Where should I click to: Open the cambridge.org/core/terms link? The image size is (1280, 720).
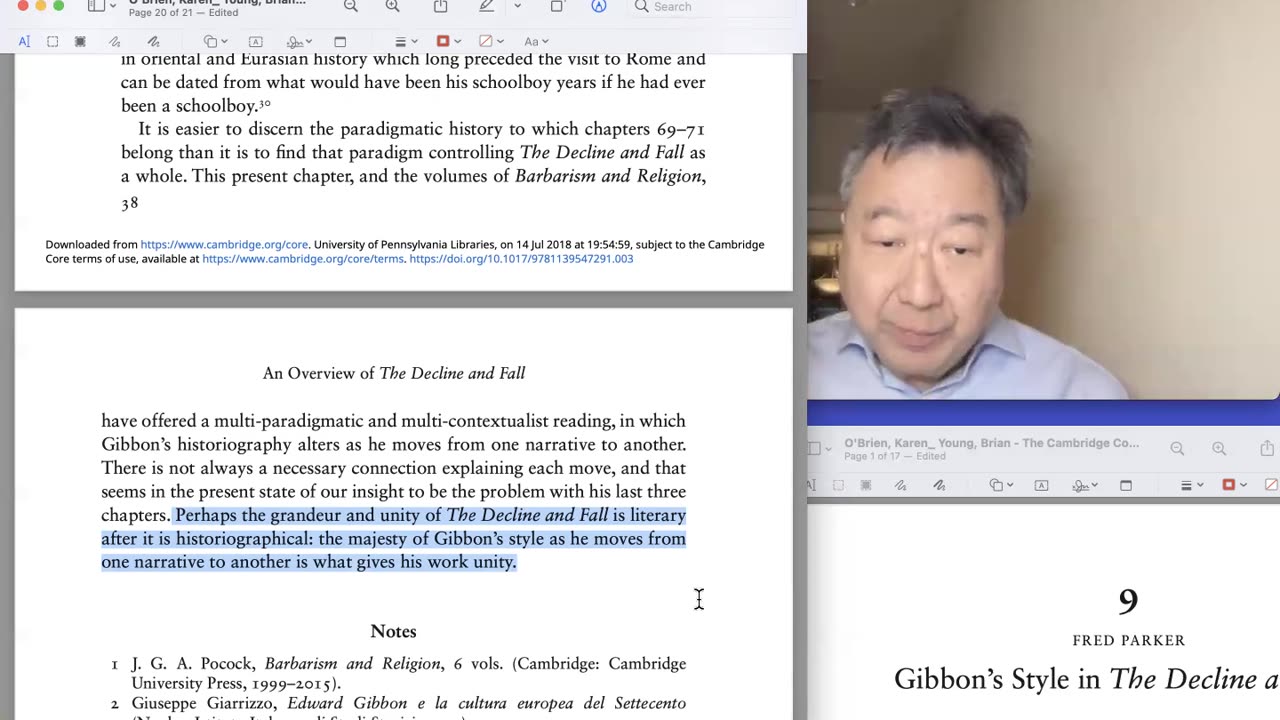[303, 258]
